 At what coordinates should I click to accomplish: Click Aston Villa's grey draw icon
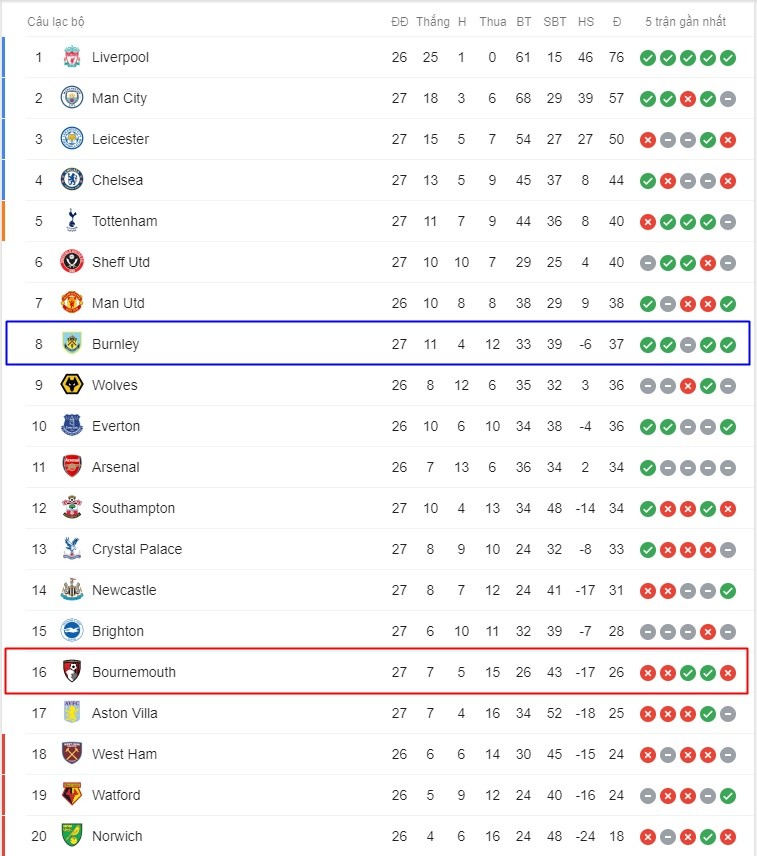tap(728, 713)
